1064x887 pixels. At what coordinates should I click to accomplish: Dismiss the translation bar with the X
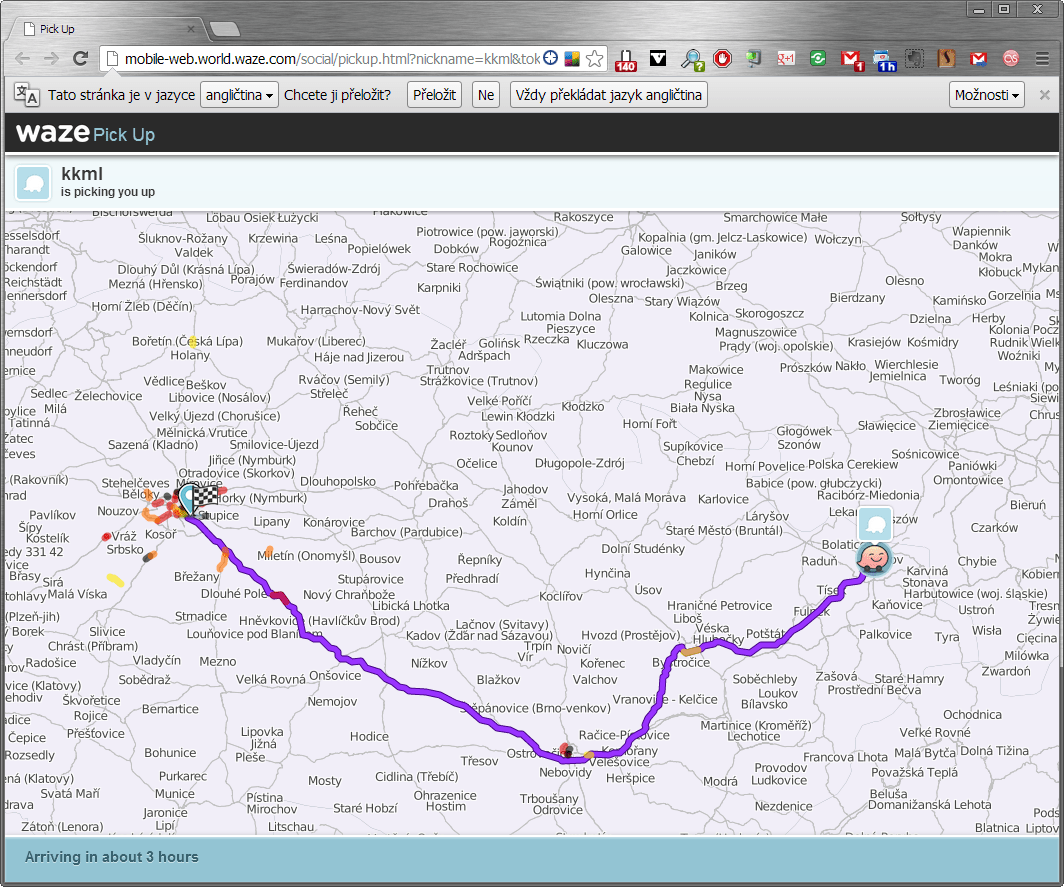1045,95
